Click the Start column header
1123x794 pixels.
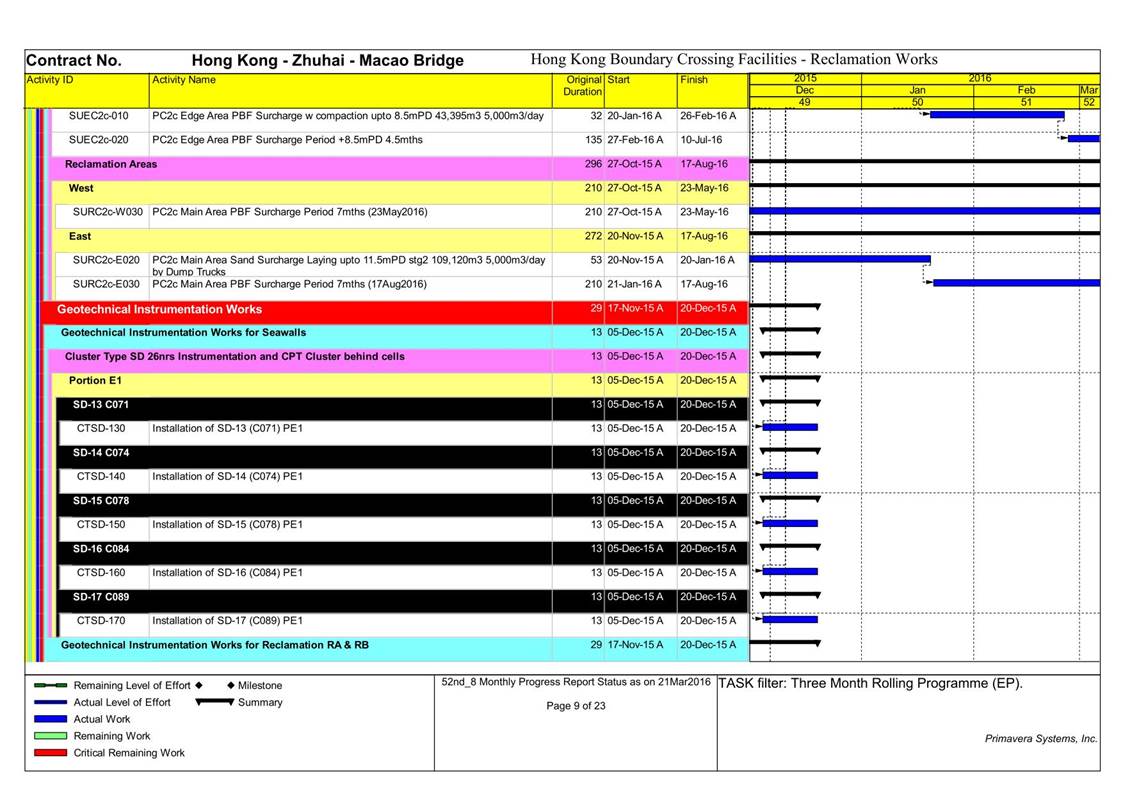[x=641, y=91]
